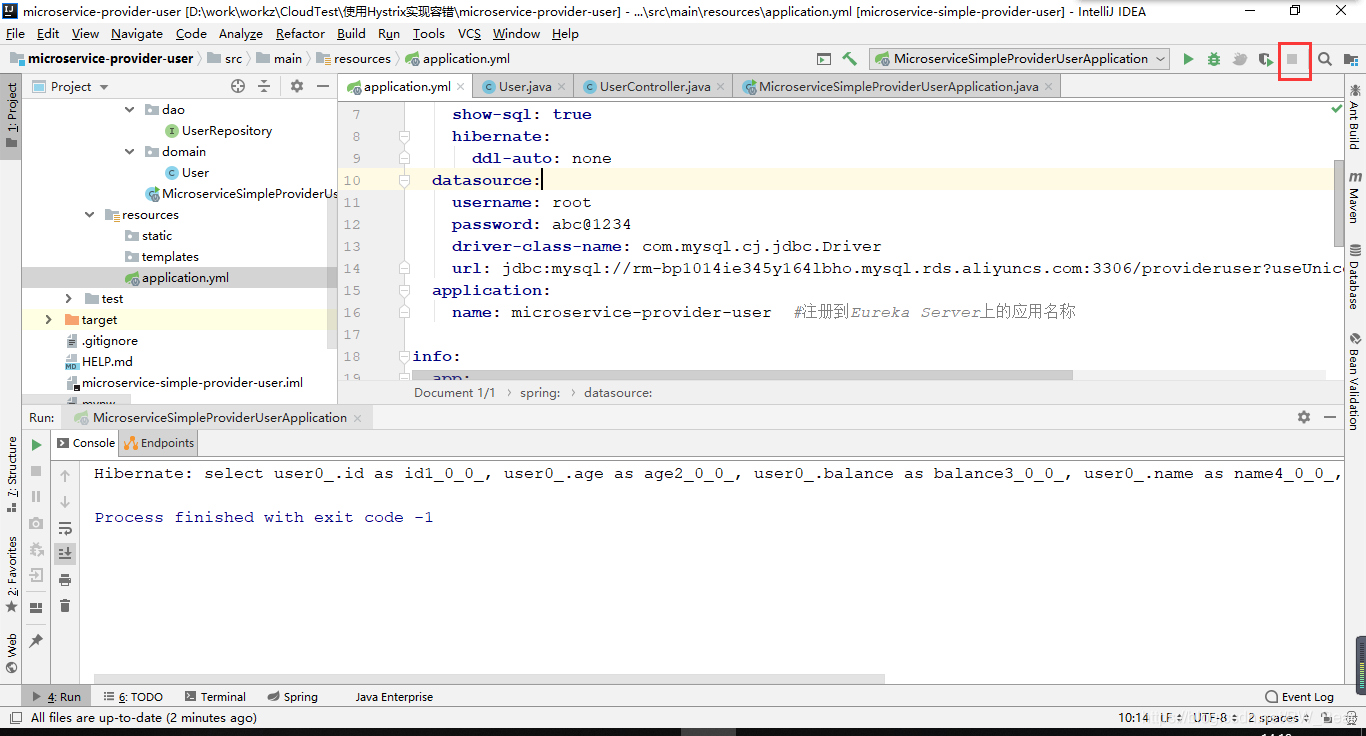Toggle soft-wrap in the console
Screen dimensions: 1366x736
click(65, 528)
